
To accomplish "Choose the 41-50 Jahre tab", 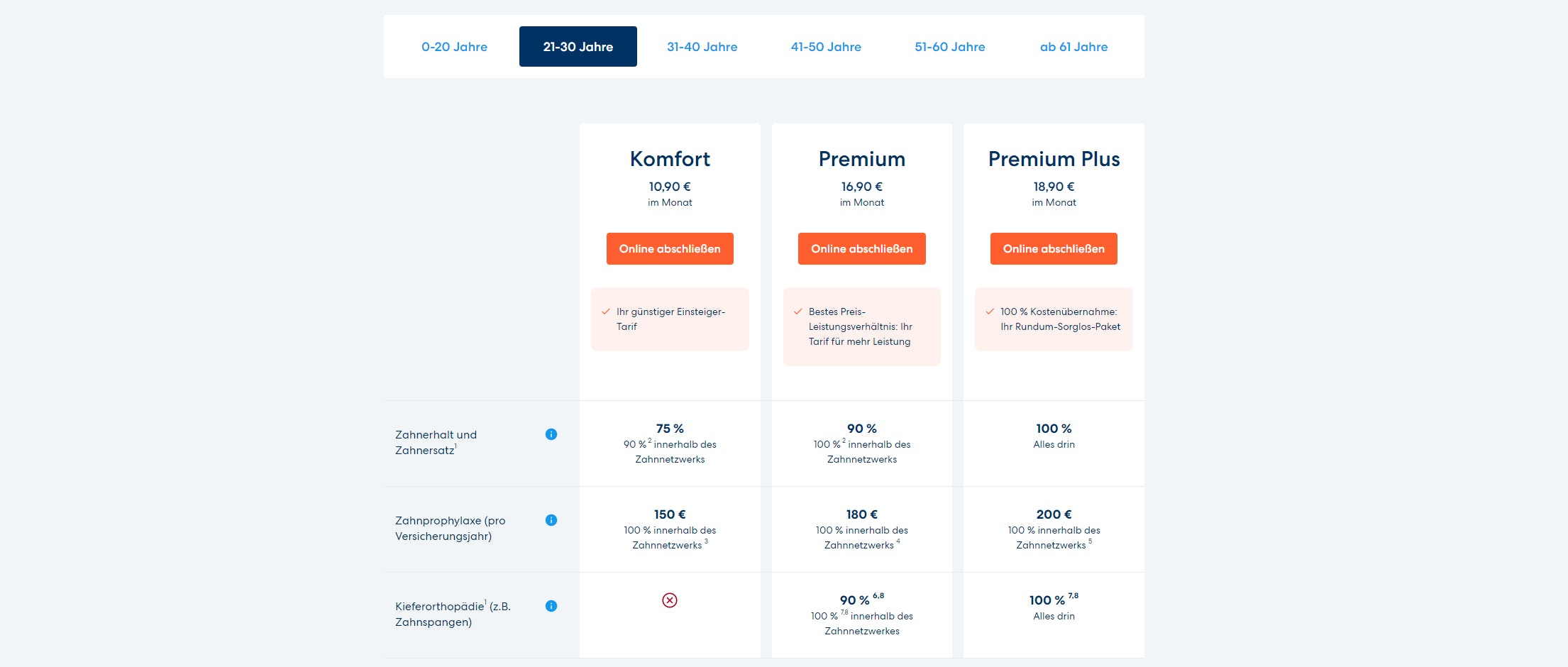I will coord(826,47).
